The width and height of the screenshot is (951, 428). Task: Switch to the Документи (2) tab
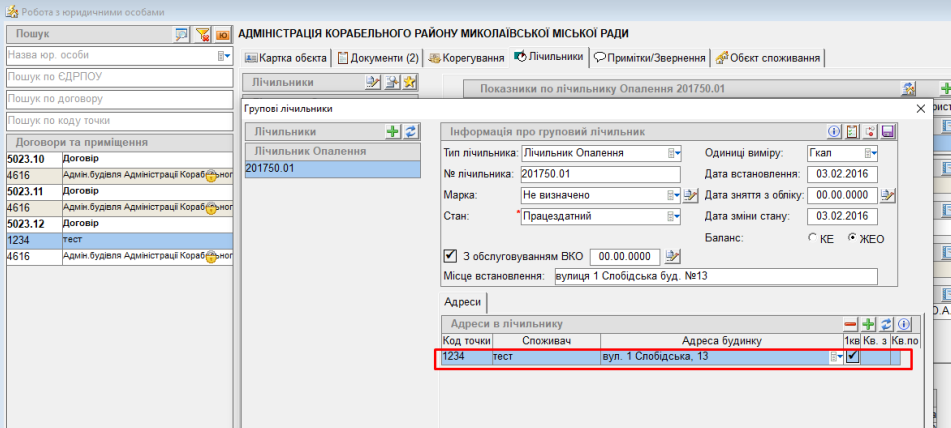point(378,58)
